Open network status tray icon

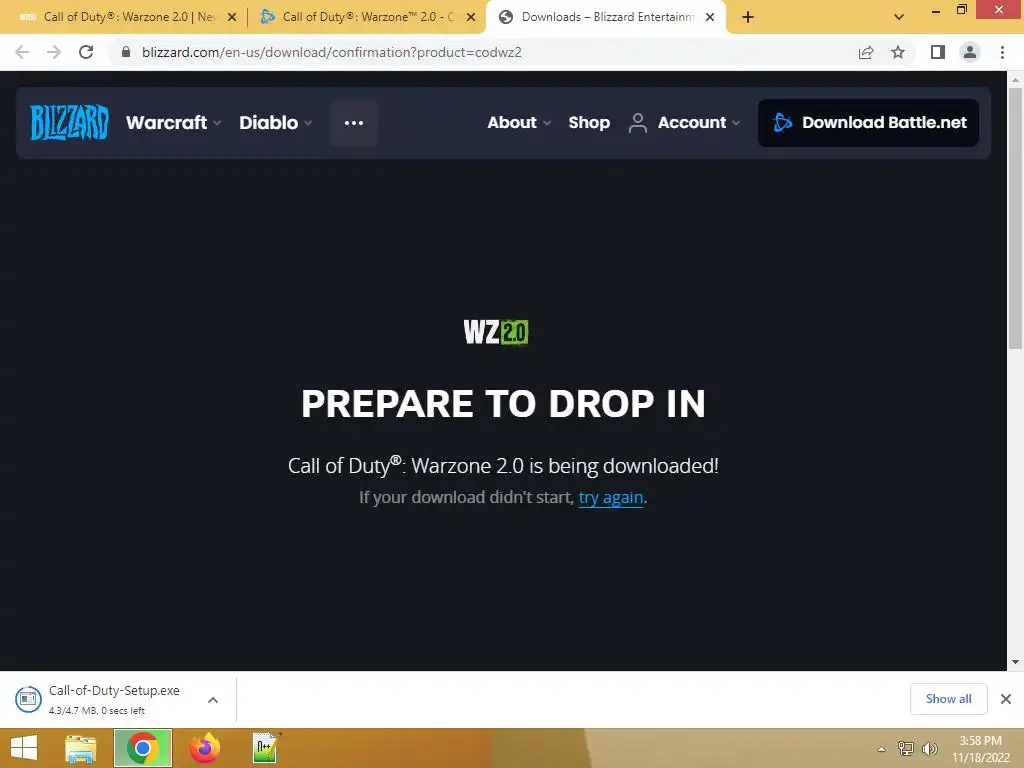click(x=906, y=748)
